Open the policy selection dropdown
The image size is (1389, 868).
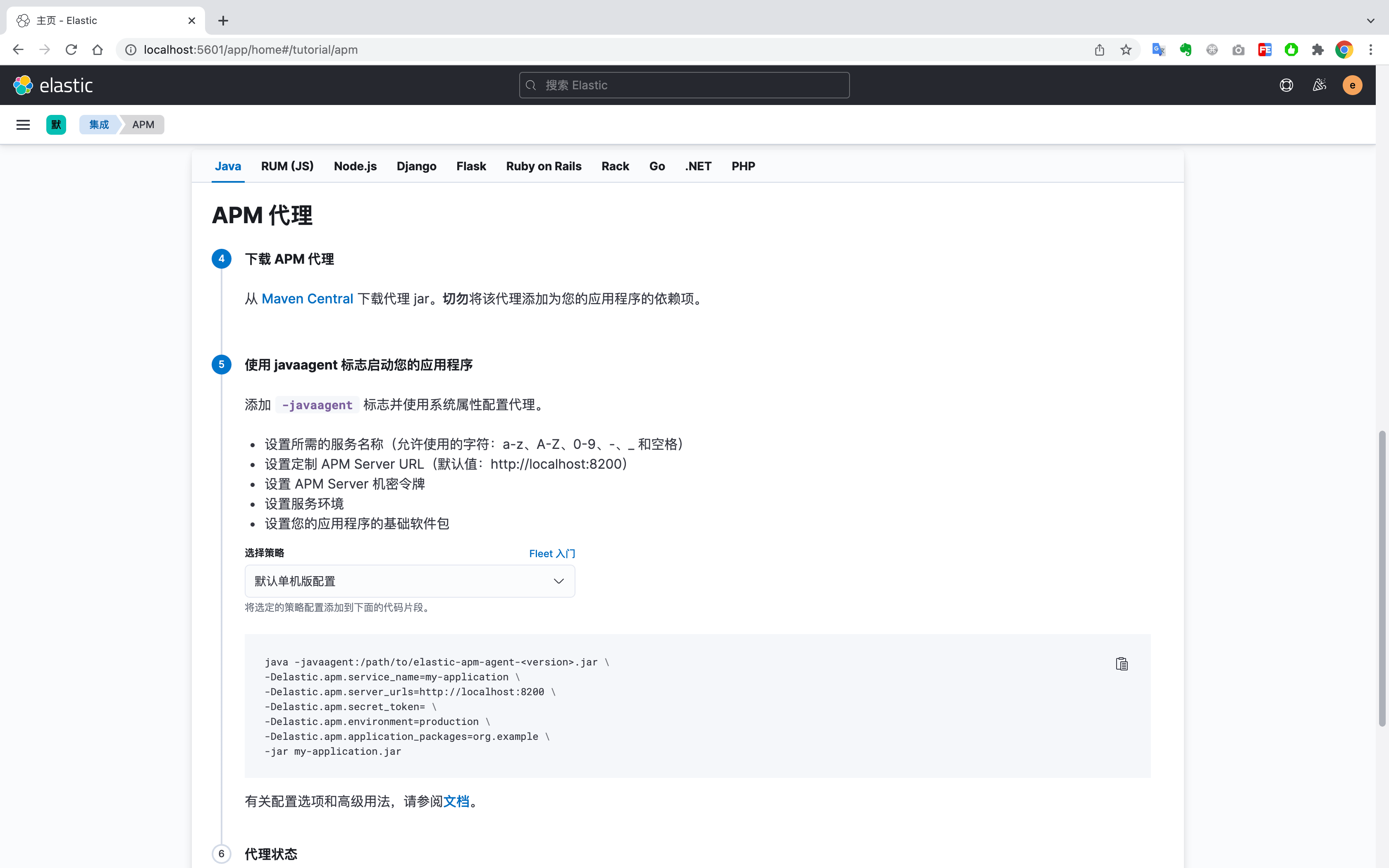coord(410,581)
